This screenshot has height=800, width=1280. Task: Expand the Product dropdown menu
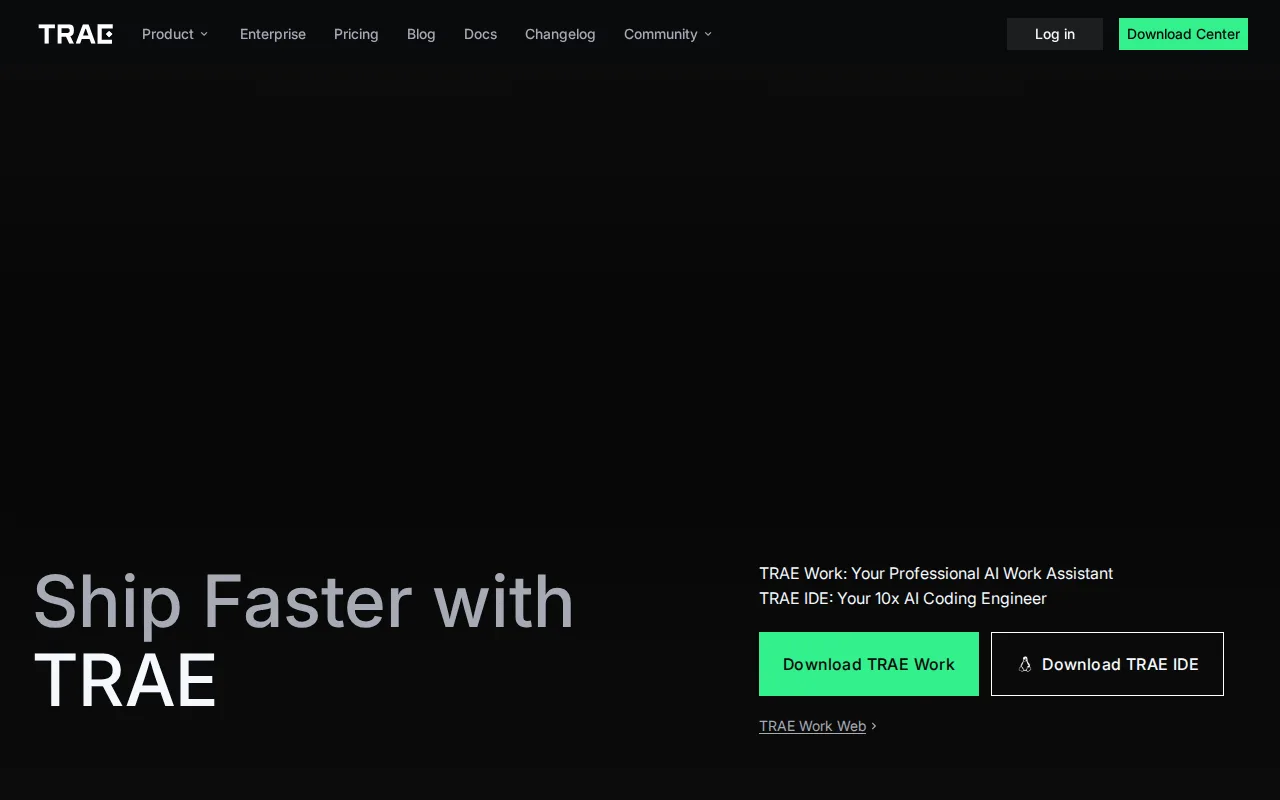click(175, 34)
